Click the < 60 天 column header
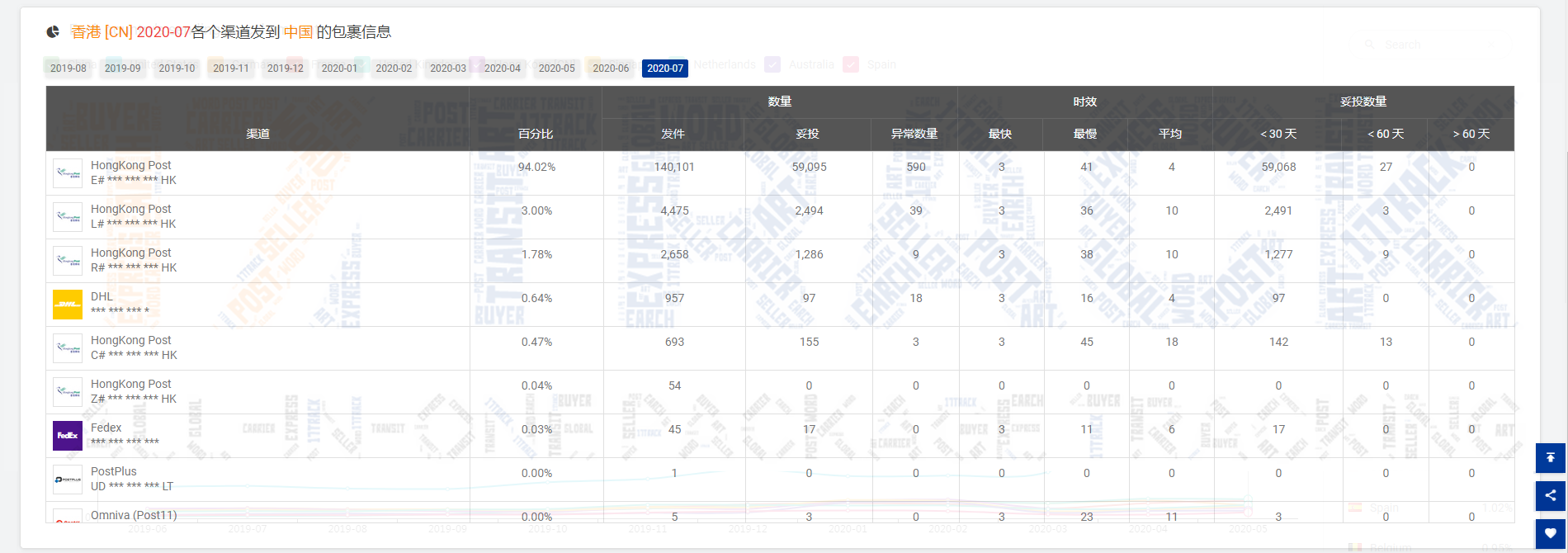This screenshot has width=1568, height=553. click(x=1386, y=134)
